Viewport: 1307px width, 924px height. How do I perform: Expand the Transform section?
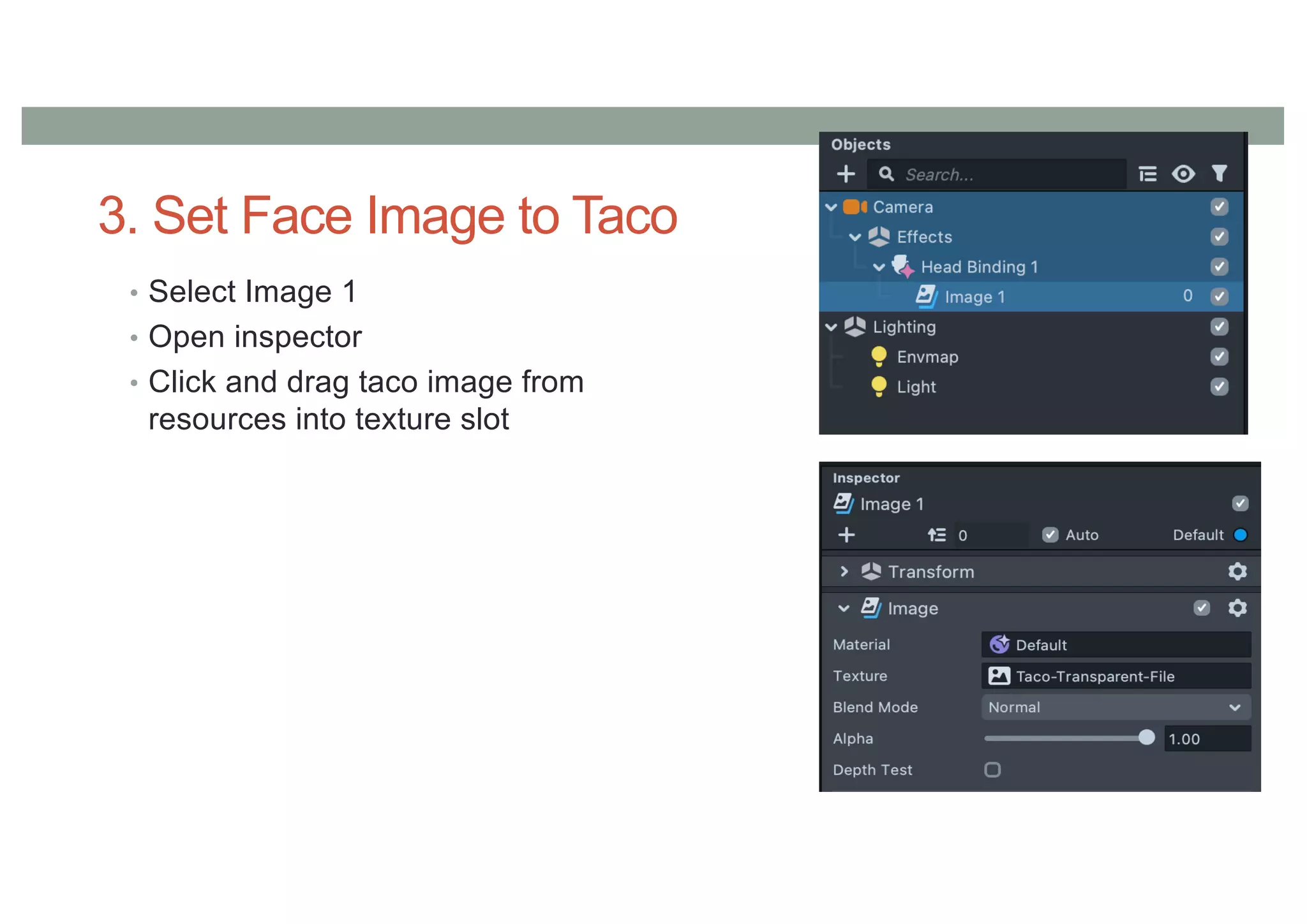click(844, 571)
